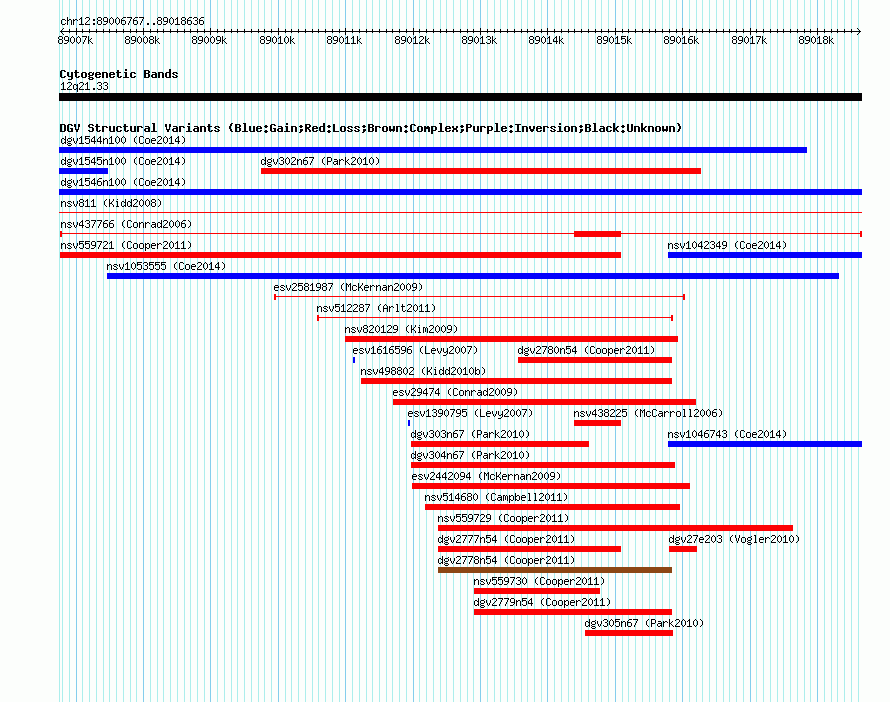This screenshot has width=890, height=702.
Task: Click nsv438225 (McCarroll2006) label
Action: click(x=648, y=413)
